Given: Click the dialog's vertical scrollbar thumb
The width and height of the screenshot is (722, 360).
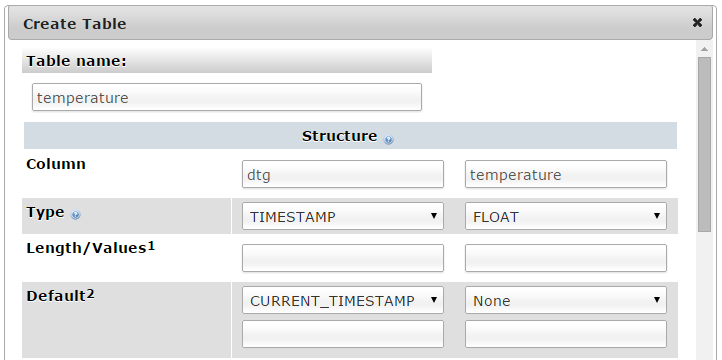Looking at the screenshot, I should coord(704,145).
